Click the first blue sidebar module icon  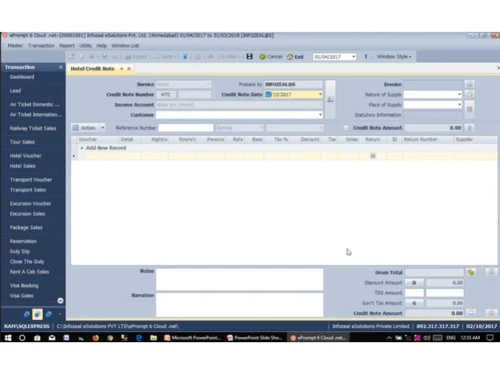pyautogui.click(x=26, y=314)
